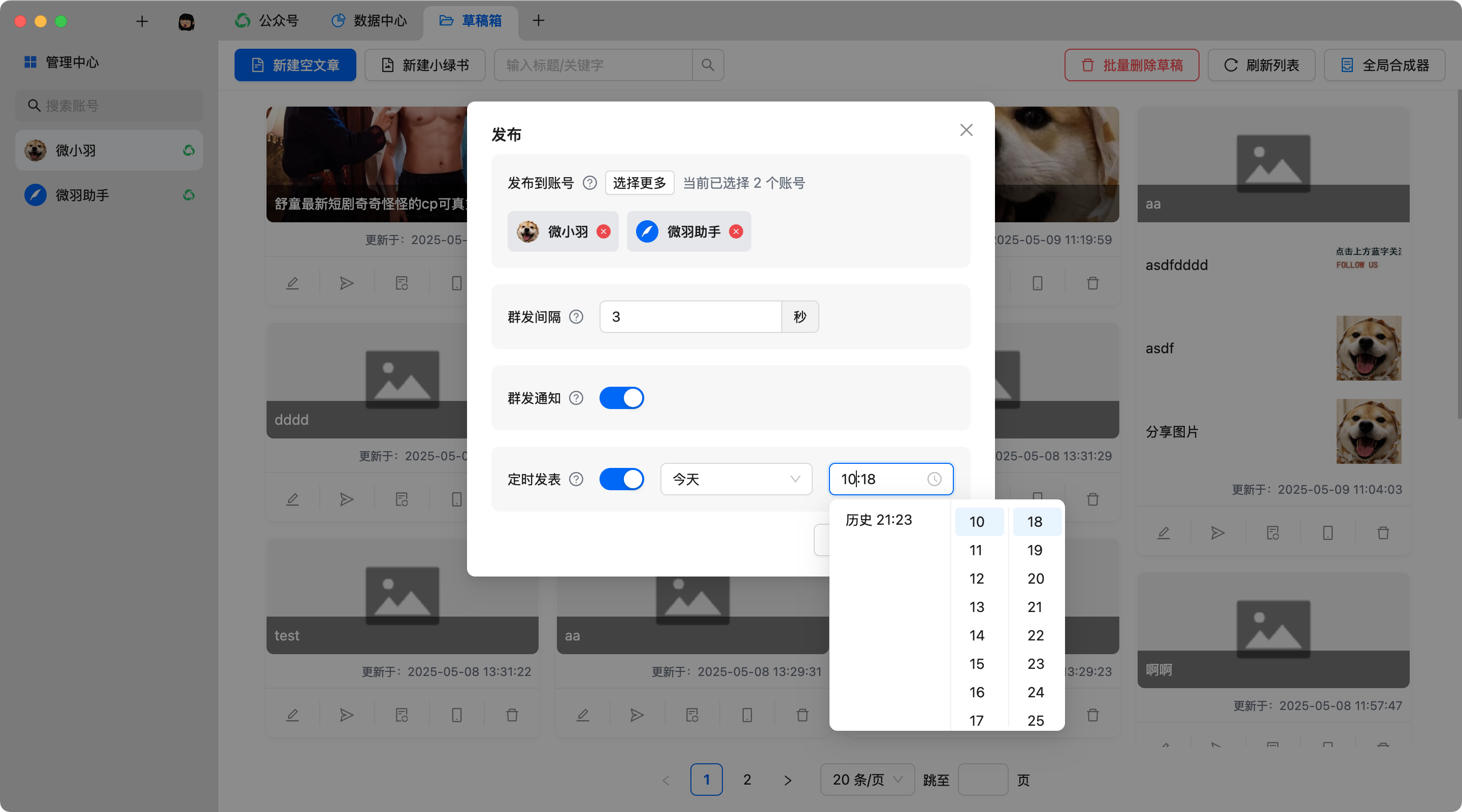Open the 20 条/页 page size dropdown
Image resolution: width=1462 pixels, height=812 pixels.
coord(867,780)
